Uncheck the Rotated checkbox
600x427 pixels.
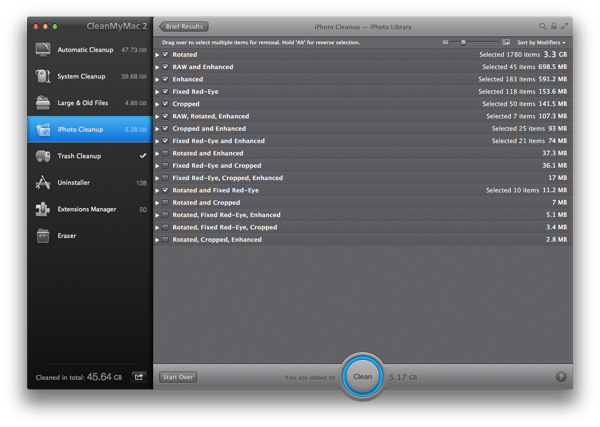point(165,55)
